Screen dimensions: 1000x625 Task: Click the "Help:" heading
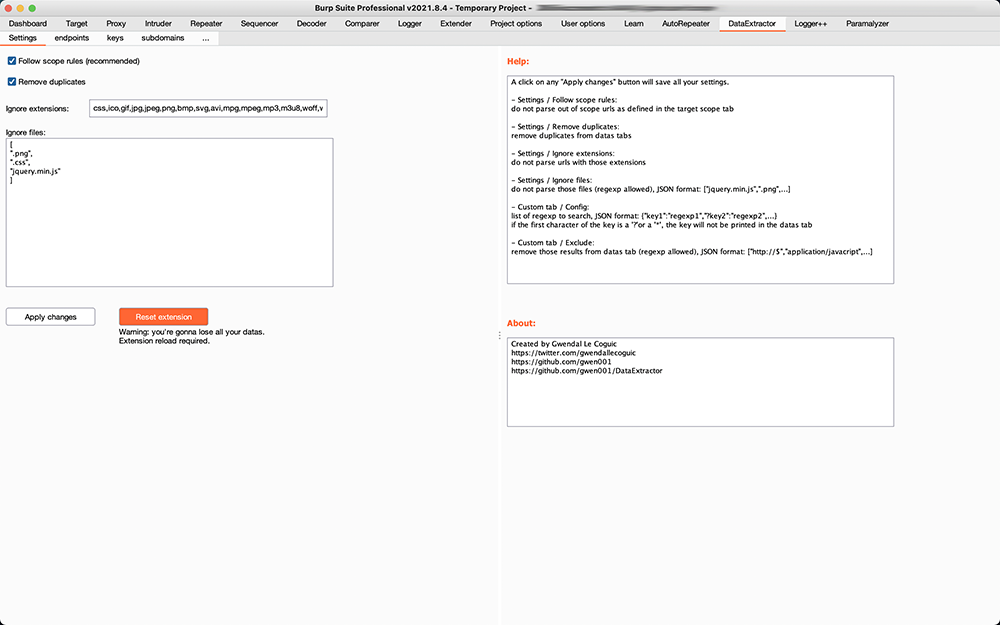pos(518,61)
